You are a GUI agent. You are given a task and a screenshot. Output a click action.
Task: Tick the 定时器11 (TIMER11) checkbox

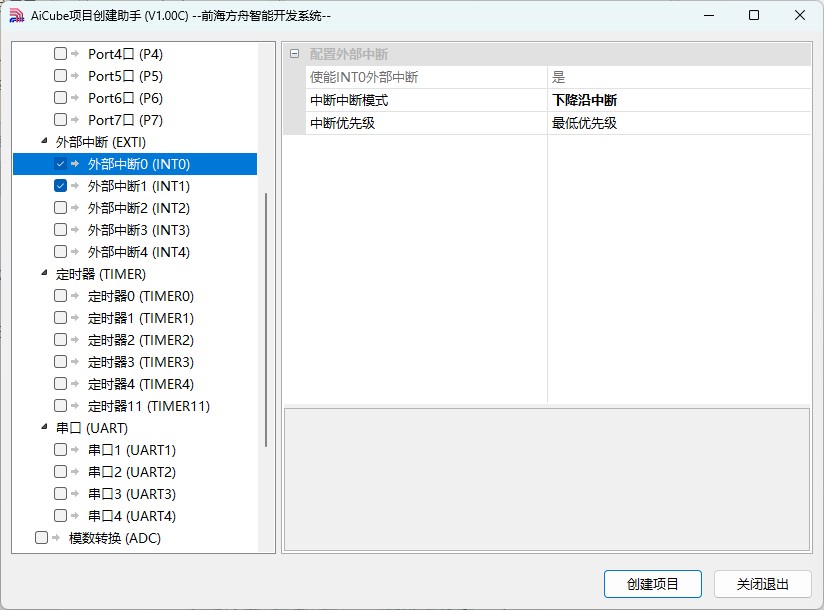[60, 406]
